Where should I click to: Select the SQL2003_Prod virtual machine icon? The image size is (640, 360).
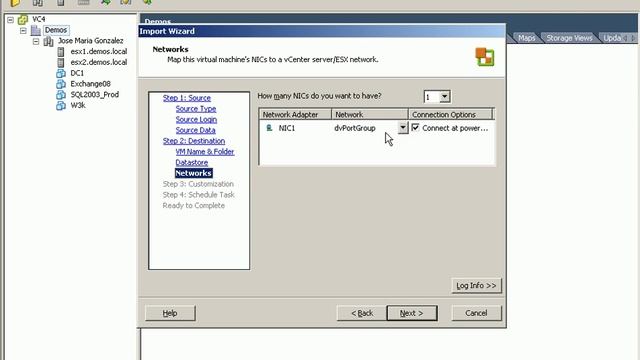pos(61,95)
